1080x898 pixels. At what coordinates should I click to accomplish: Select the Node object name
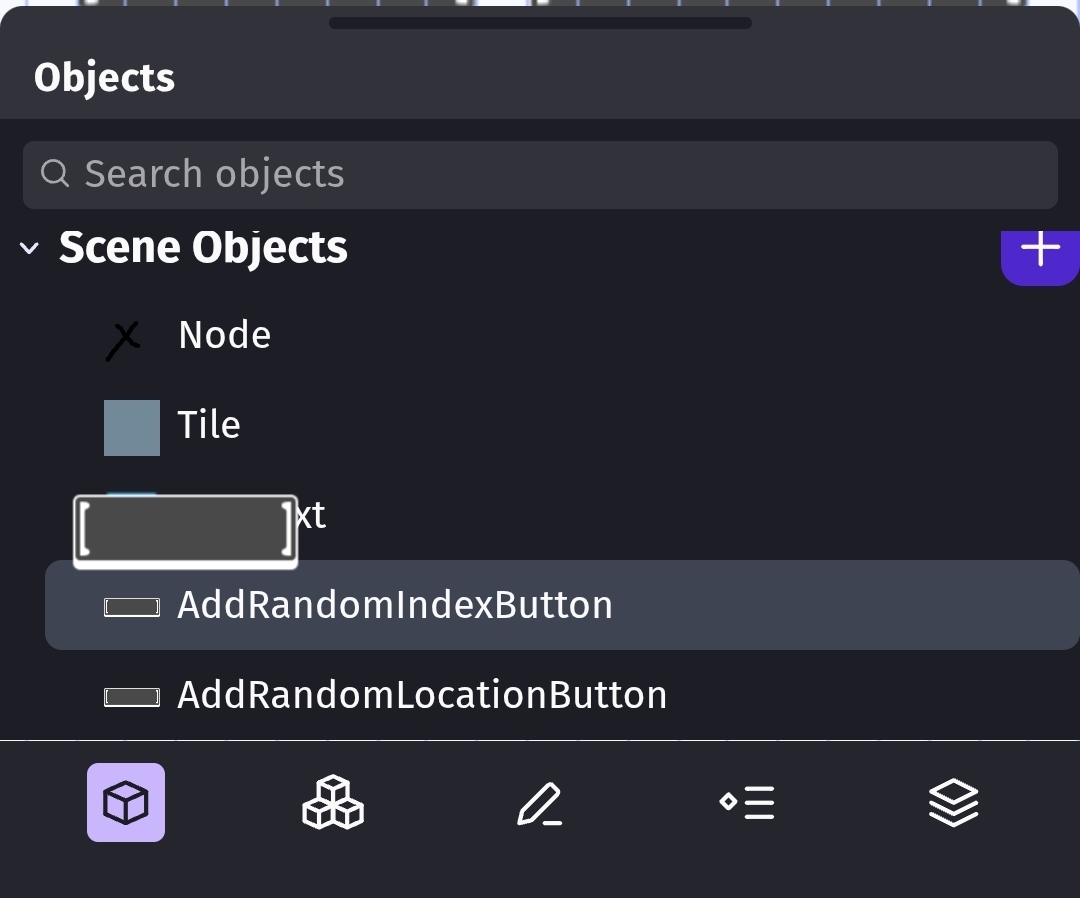(x=224, y=335)
